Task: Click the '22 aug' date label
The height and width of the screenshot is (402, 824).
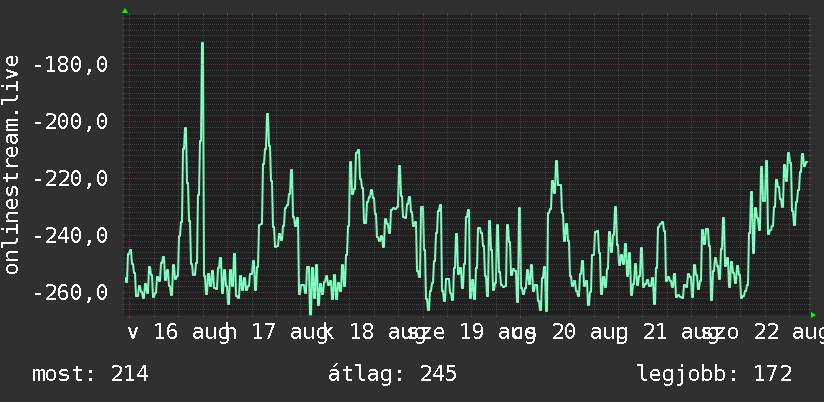Action: (x=789, y=333)
